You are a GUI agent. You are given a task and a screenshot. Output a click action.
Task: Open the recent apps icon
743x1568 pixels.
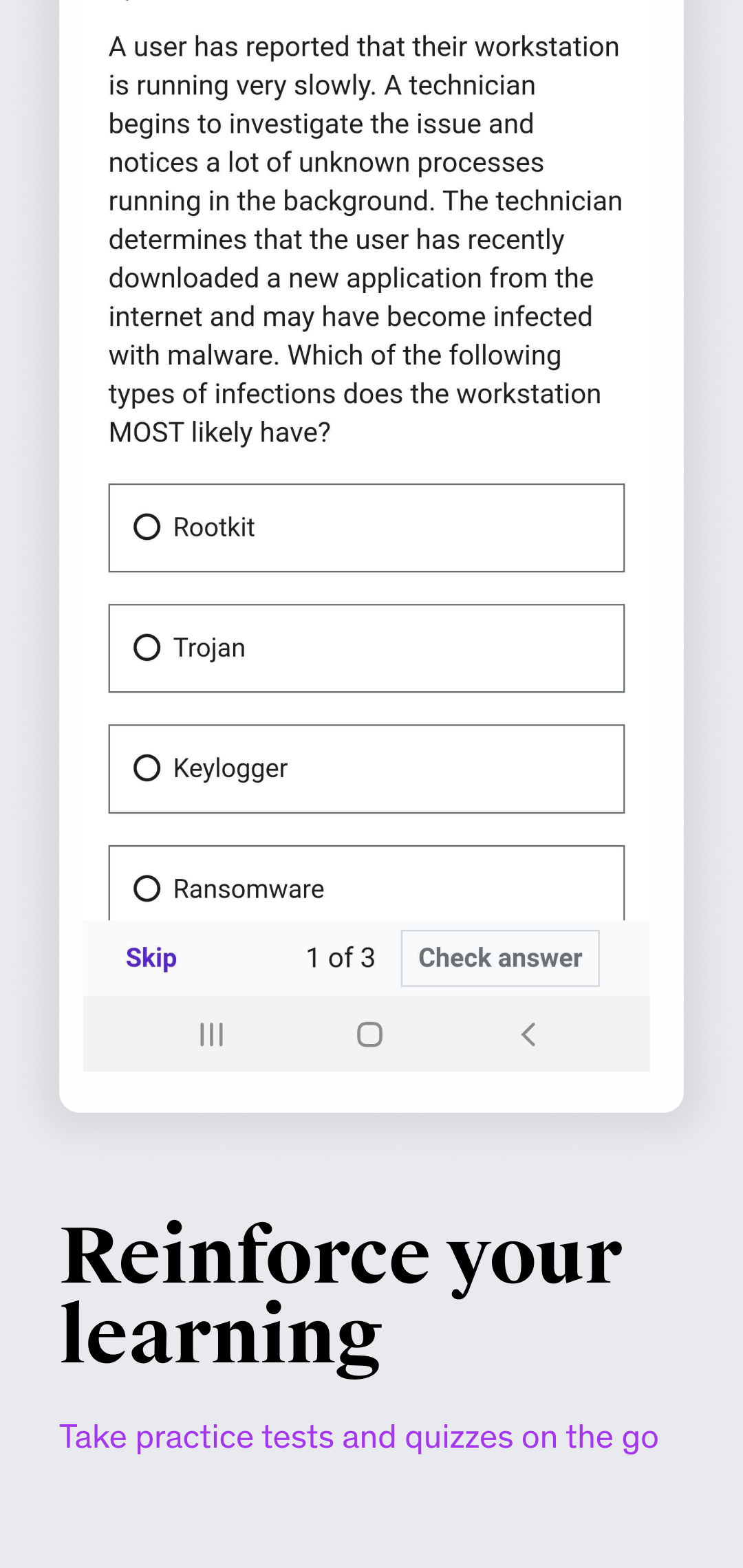point(211,1034)
